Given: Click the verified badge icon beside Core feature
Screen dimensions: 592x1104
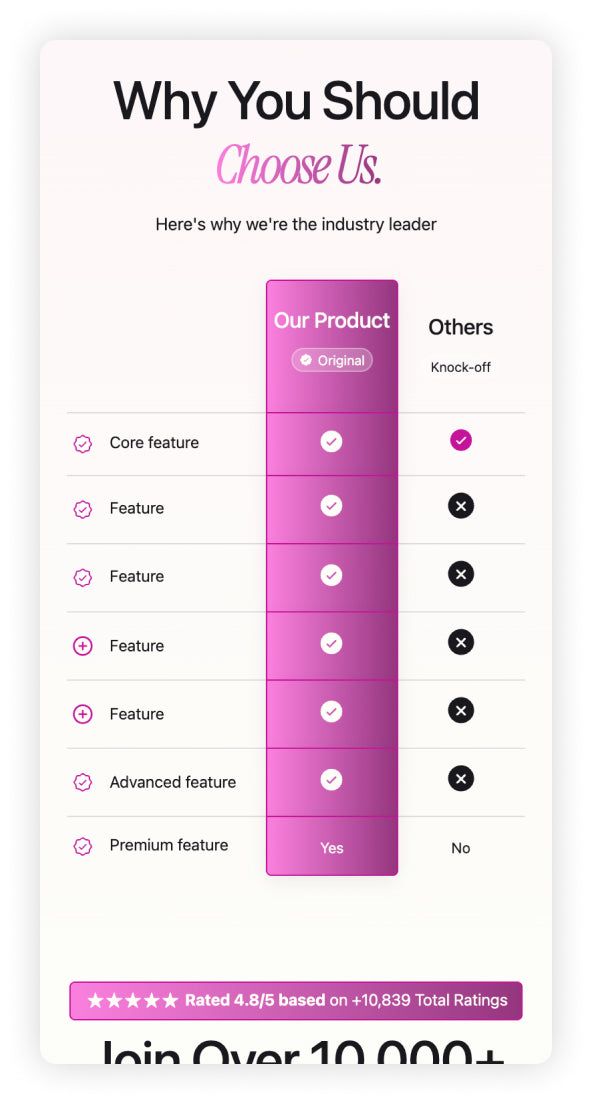Looking at the screenshot, I should (x=83, y=443).
